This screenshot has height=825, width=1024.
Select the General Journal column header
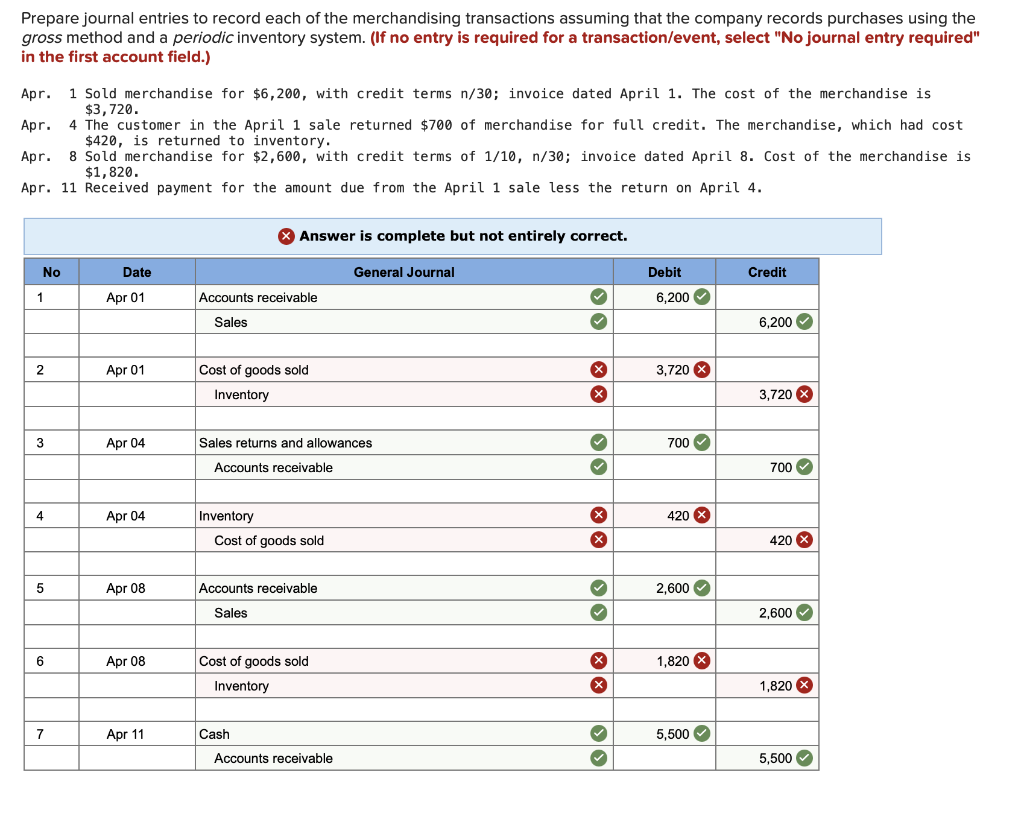coord(404,271)
